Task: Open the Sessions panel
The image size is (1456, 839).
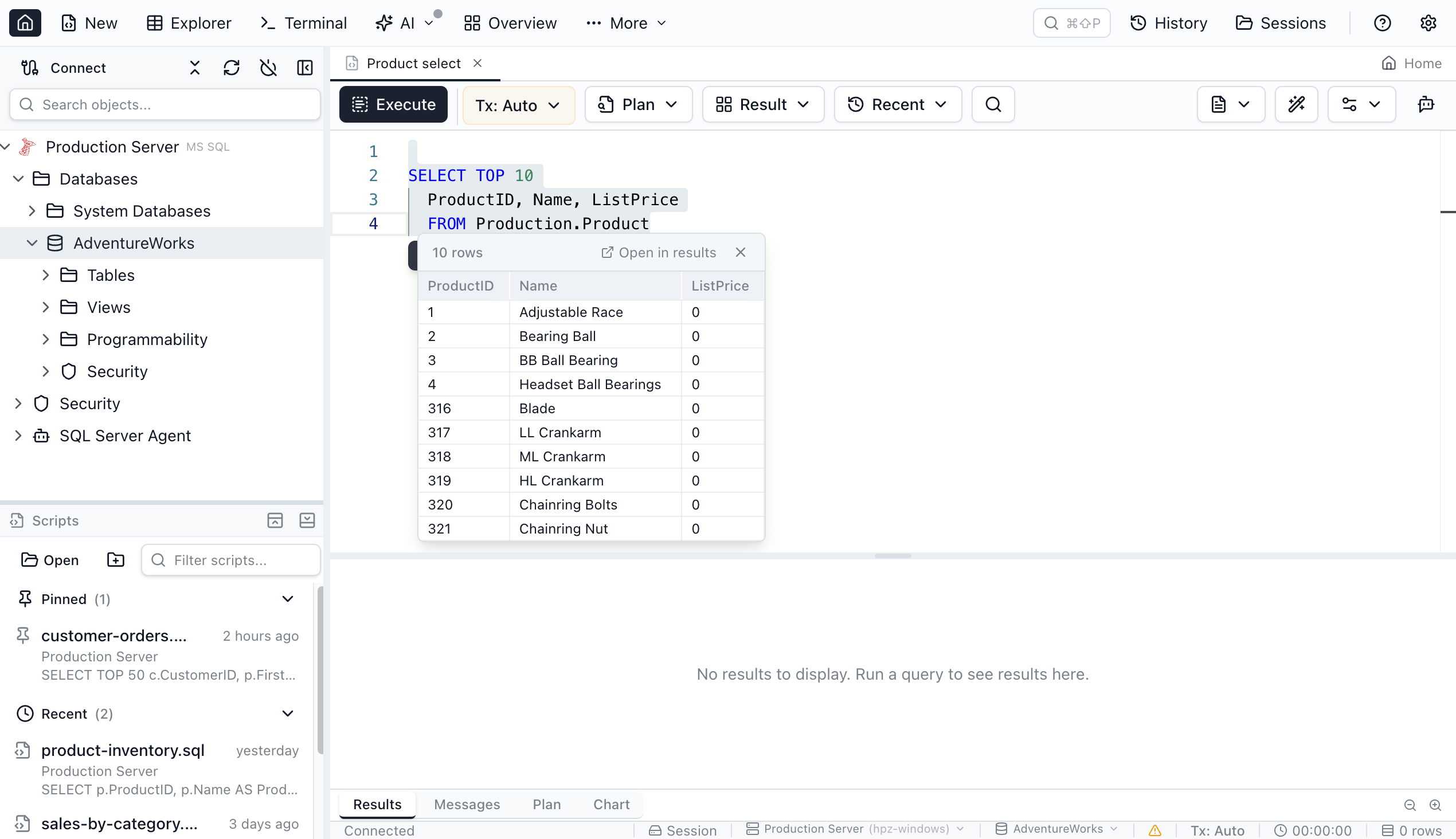Action: [x=1281, y=23]
